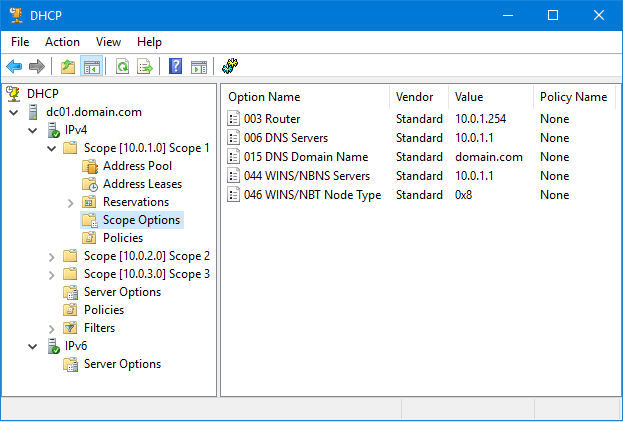Viewport: 624px width, 422px height.
Task: Select the 006 DNS Servers option row
Action: (x=285, y=138)
